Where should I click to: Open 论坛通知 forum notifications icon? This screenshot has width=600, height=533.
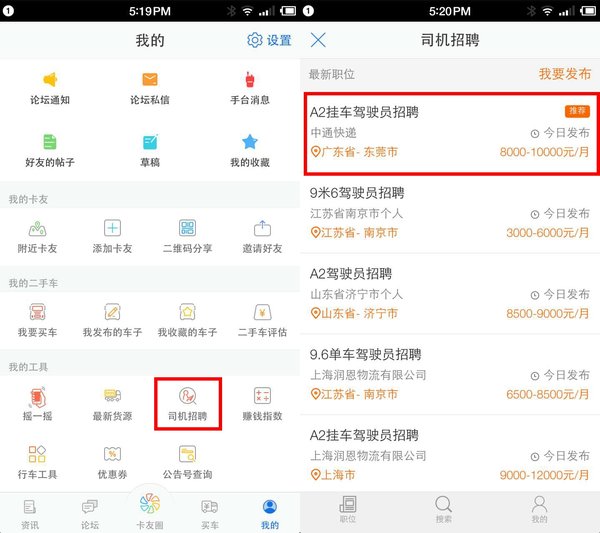pos(50,81)
